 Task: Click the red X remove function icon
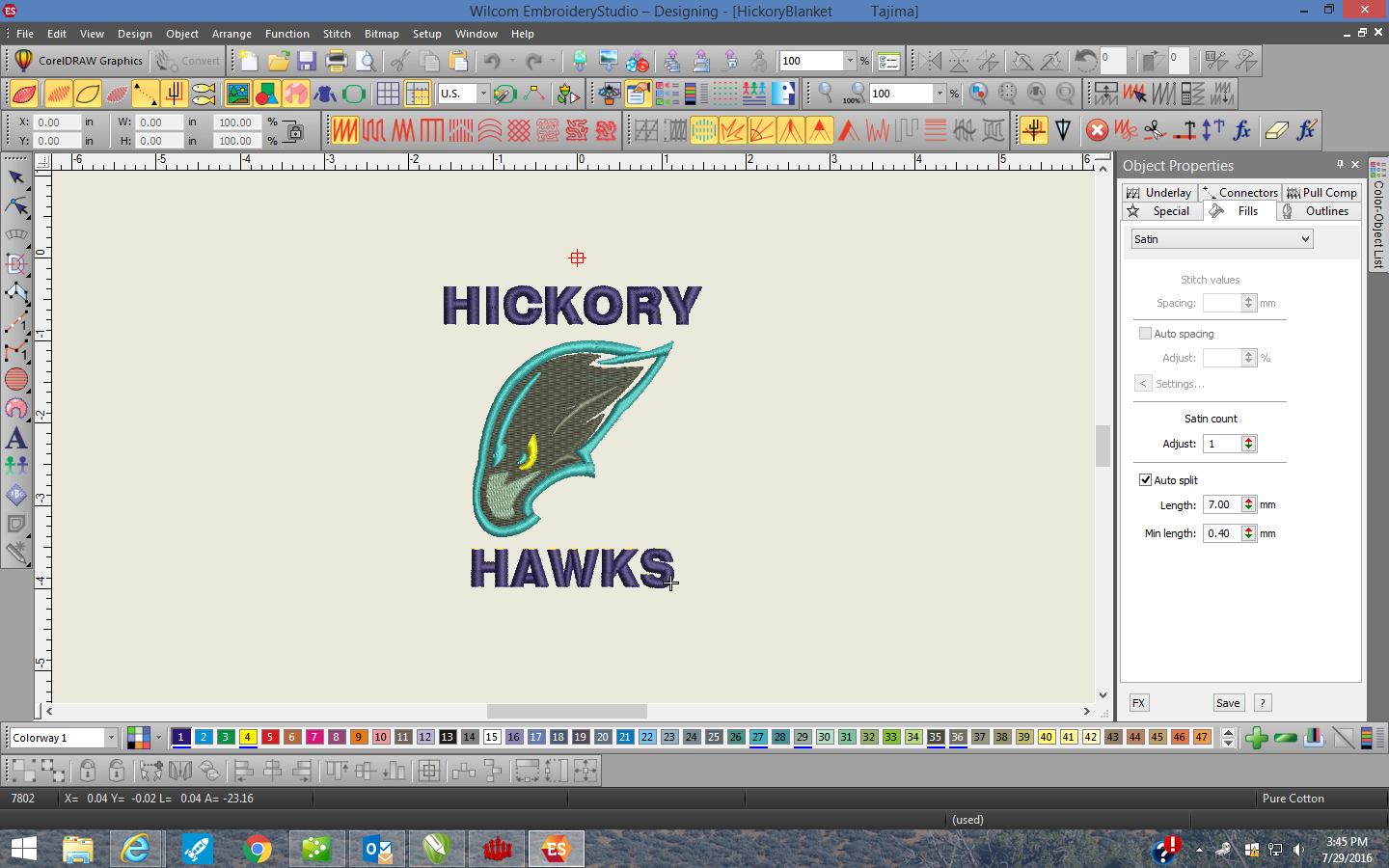[x=1097, y=129]
